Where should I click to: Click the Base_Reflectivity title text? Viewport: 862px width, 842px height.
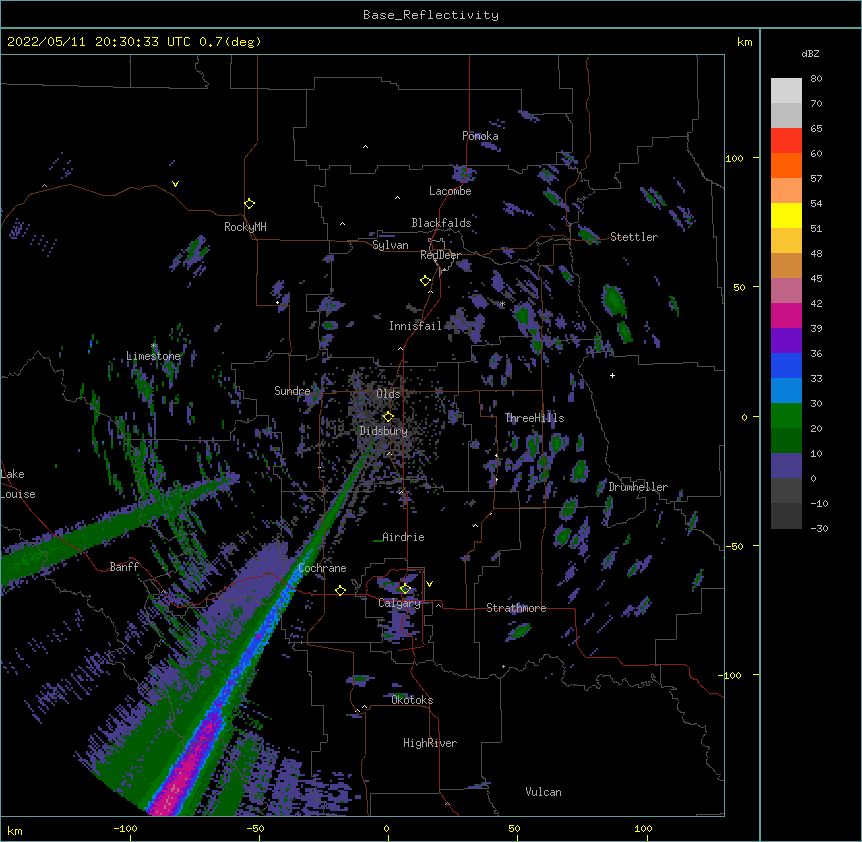point(431,15)
